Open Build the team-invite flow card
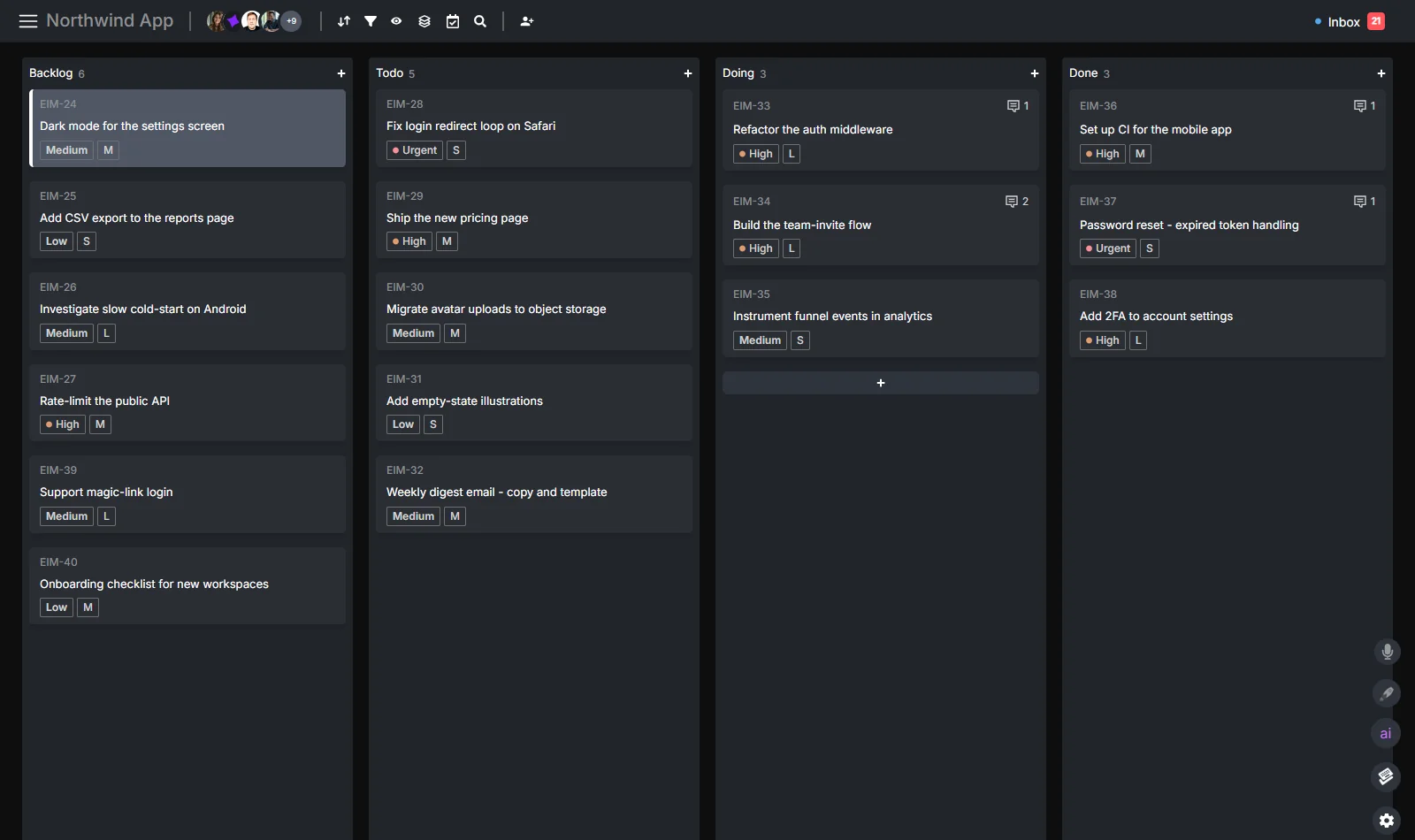Screen dimensions: 1415x840 tap(881, 225)
